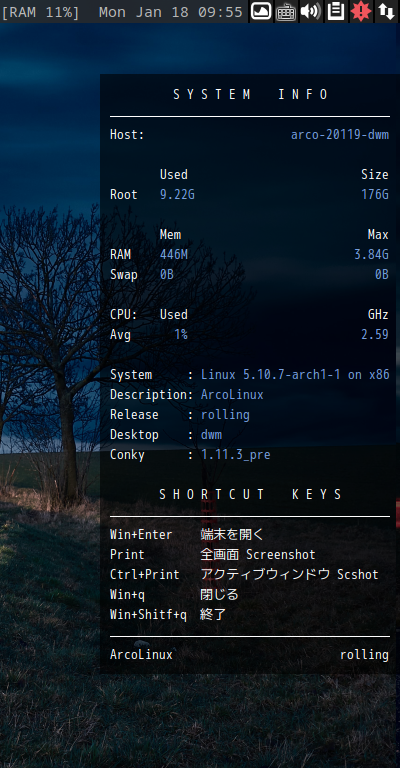400x768 pixels.
Task: Click the CPU frequency value 2.59
Action: tap(375, 335)
